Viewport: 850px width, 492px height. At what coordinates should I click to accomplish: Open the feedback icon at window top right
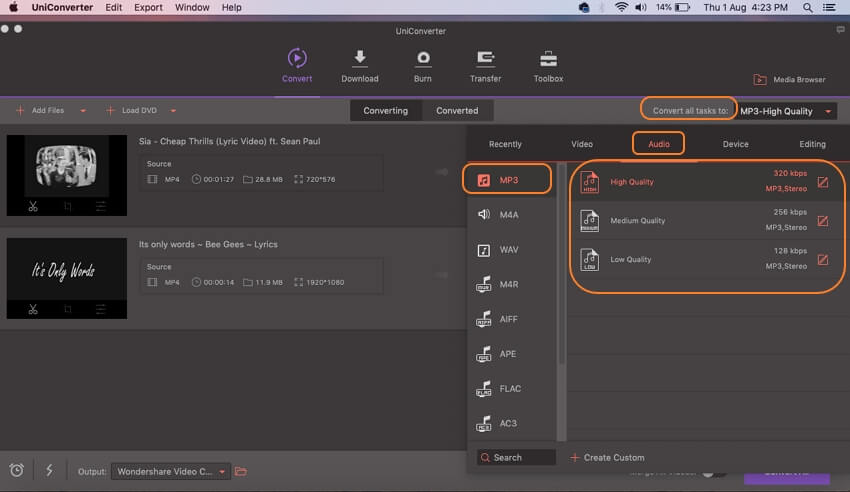[x=840, y=30]
